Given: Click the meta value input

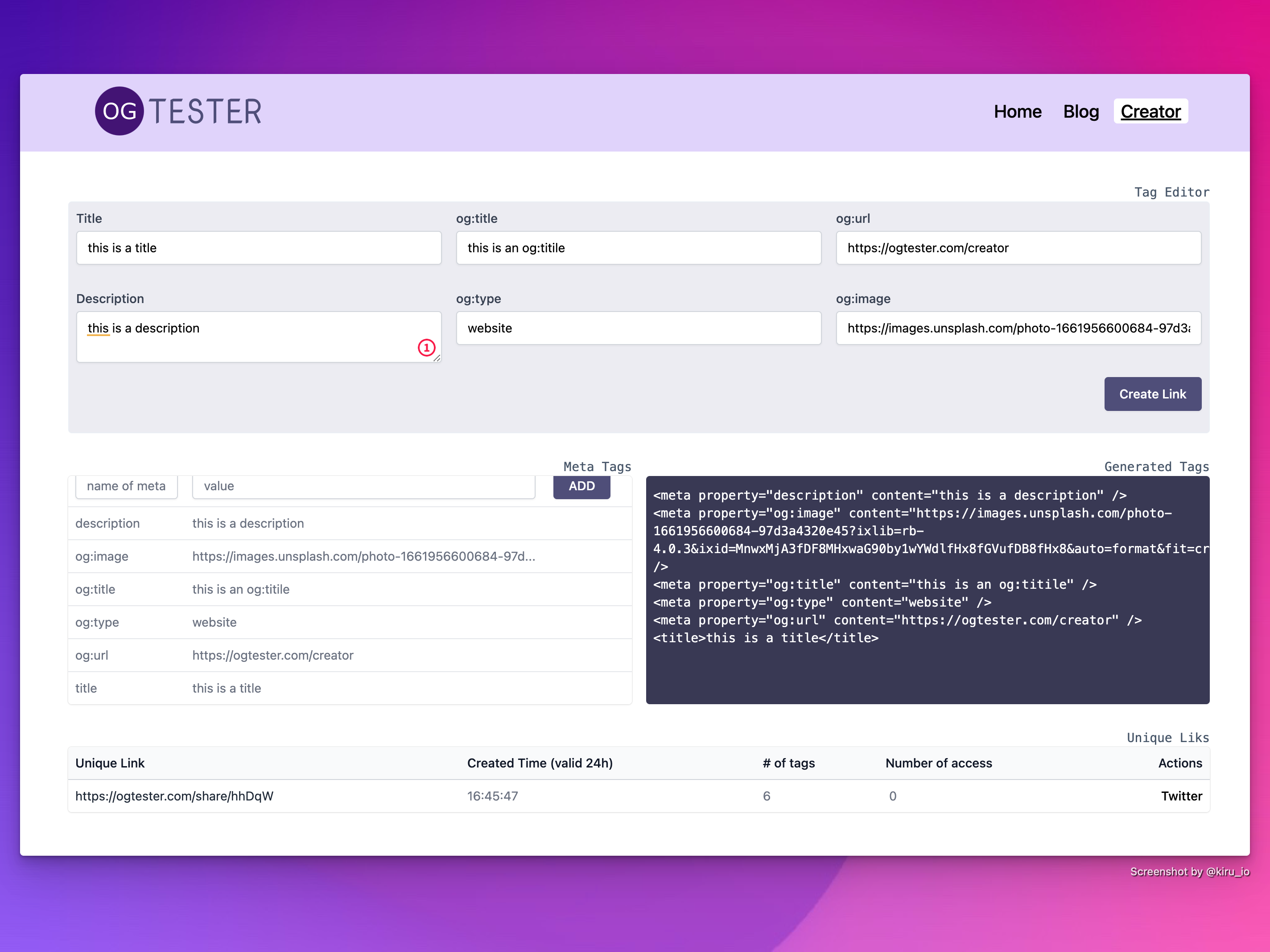Looking at the screenshot, I should pos(363,486).
